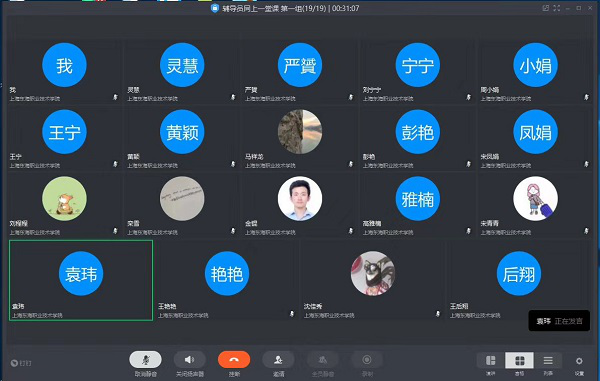Click muted mic icon in 雅楠 tile
600x381 pixels.
(x=468, y=231)
